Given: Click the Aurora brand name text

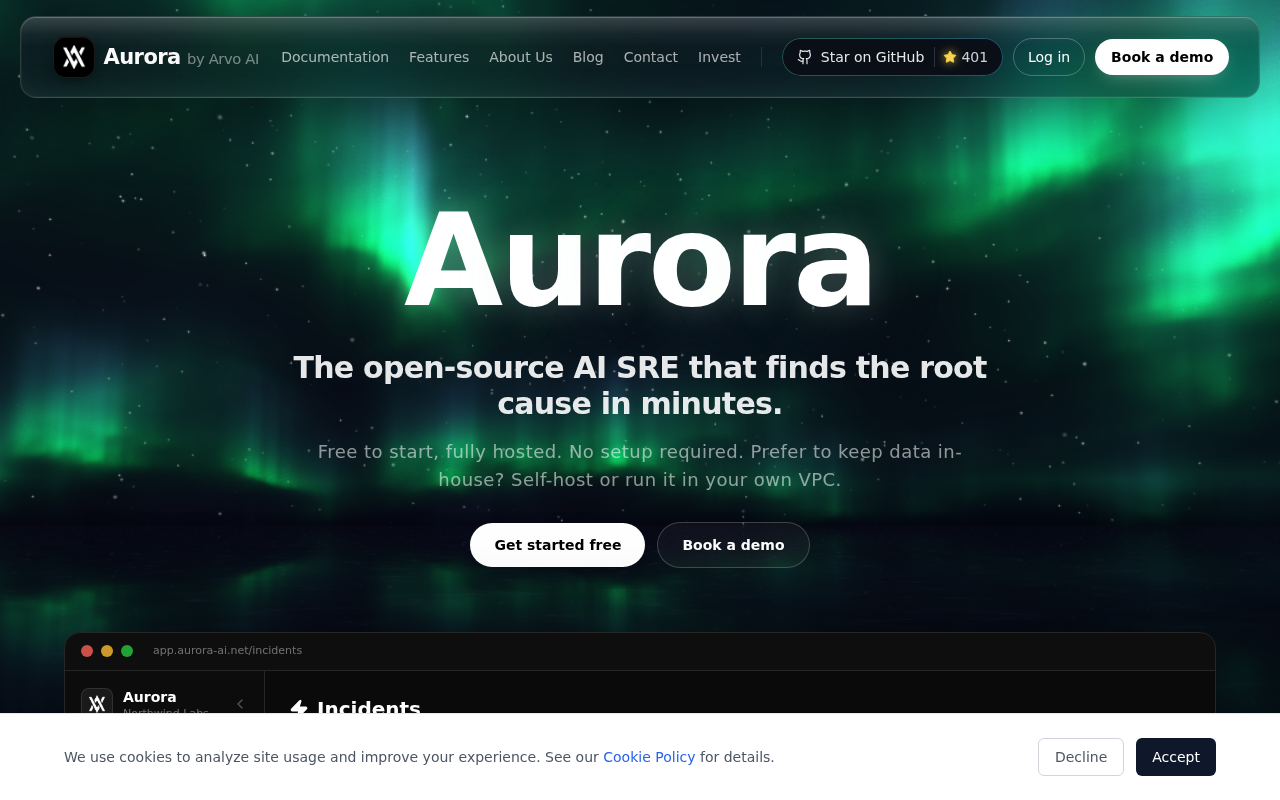Looking at the screenshot, I should point(142,57).
